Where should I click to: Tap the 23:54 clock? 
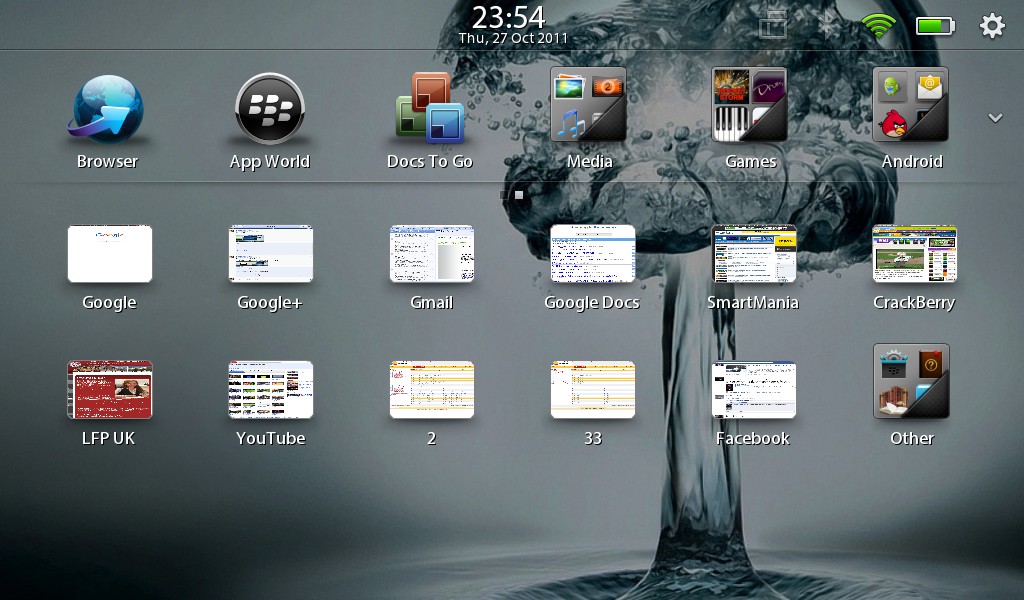pyautogui.click(x=509, y=17)
